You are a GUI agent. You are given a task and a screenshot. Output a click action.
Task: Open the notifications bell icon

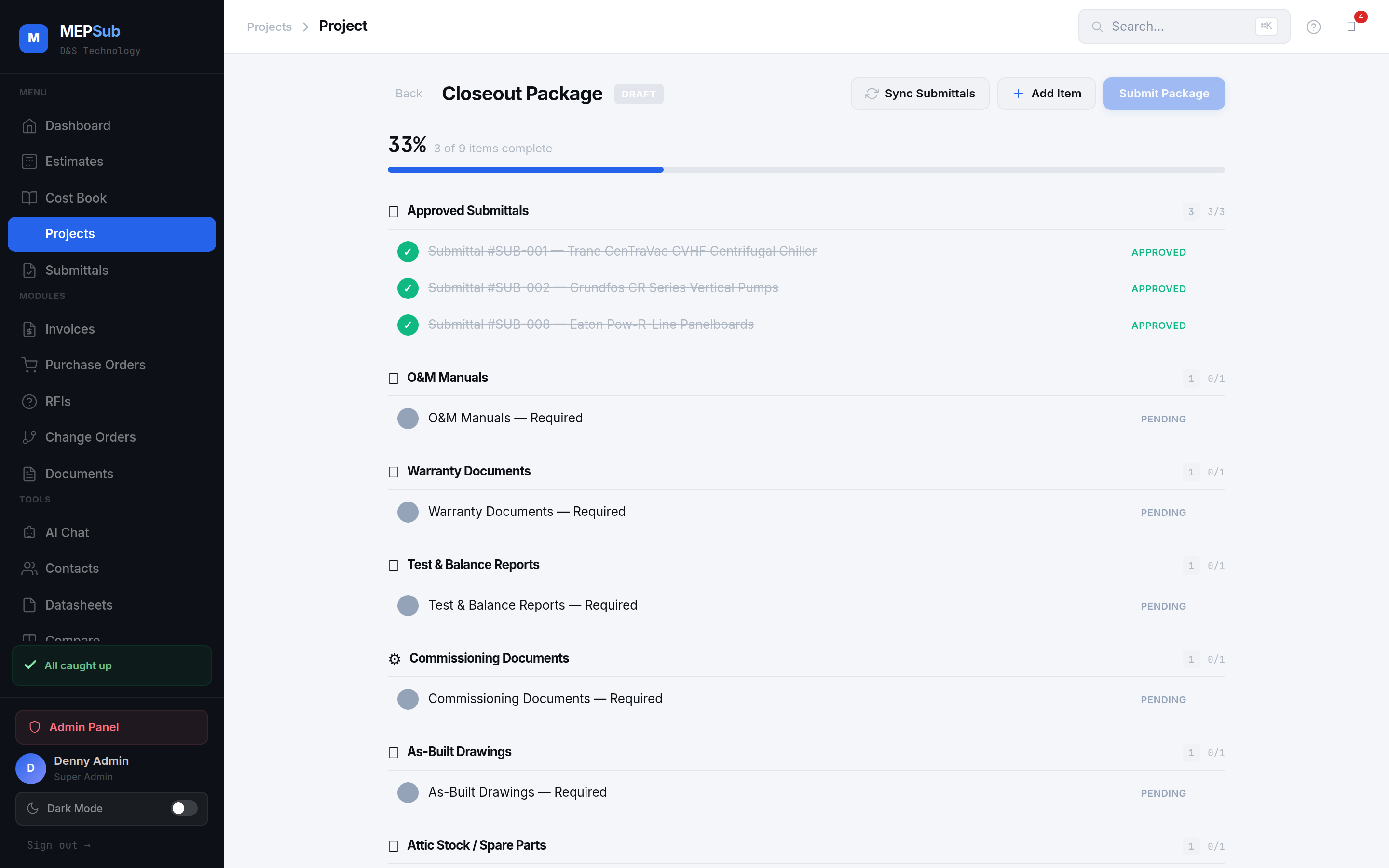click(1351, 27)
